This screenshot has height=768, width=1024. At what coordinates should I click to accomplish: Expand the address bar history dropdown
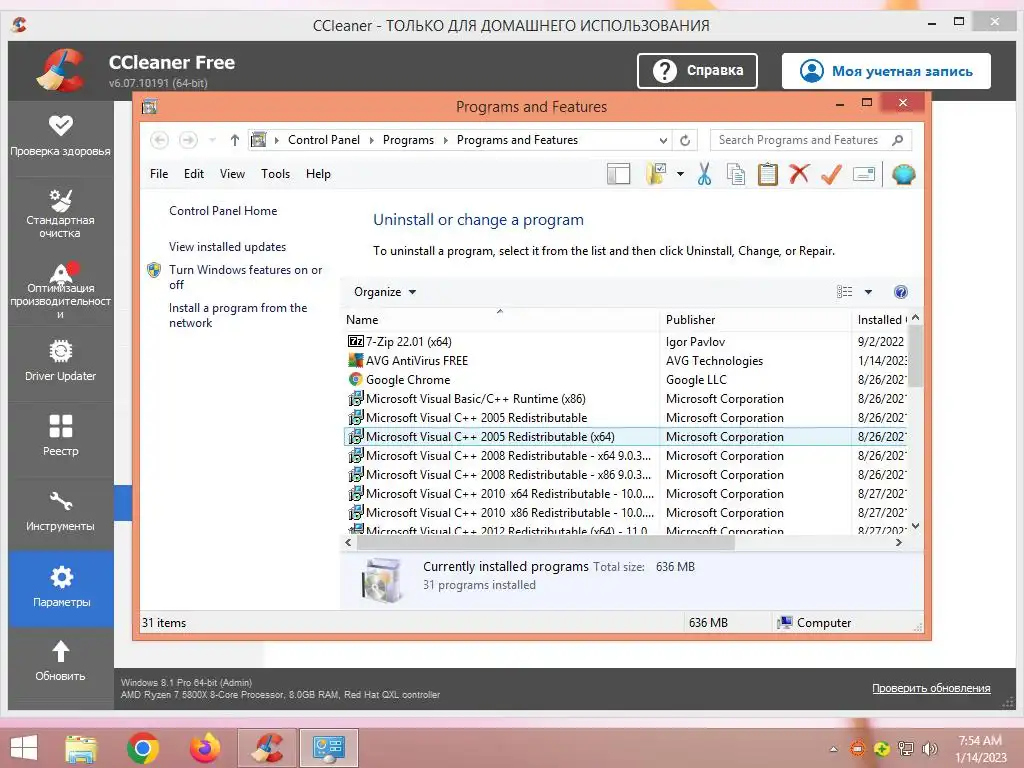pyautogui.click(x=664, y=140)
